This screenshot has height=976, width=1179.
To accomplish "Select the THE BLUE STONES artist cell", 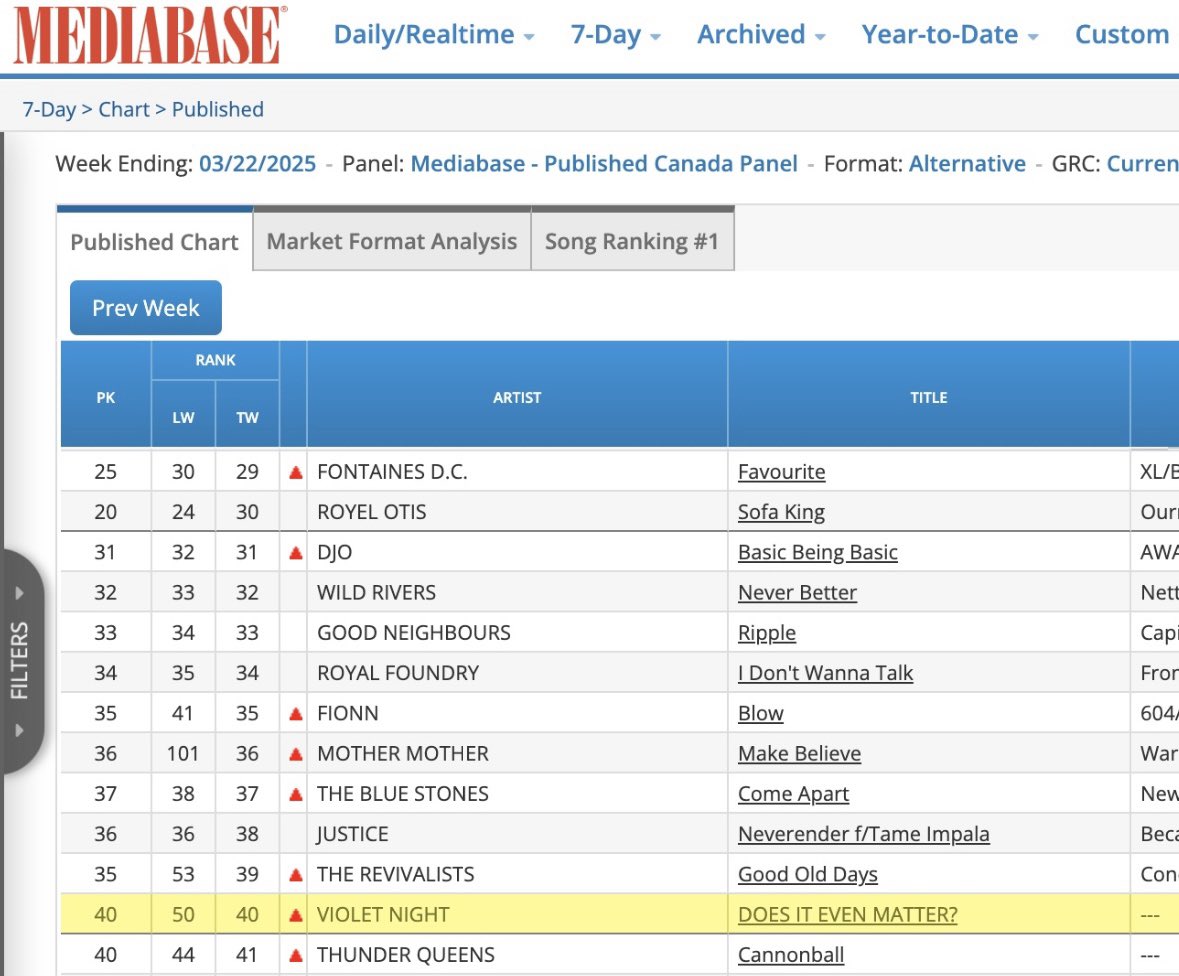I will [517, 794].
